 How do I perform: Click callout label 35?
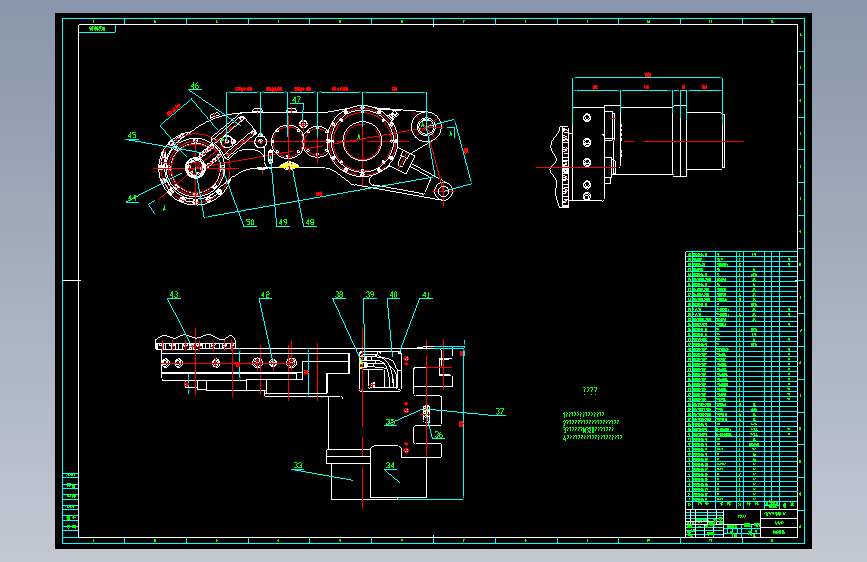point(390,422)
